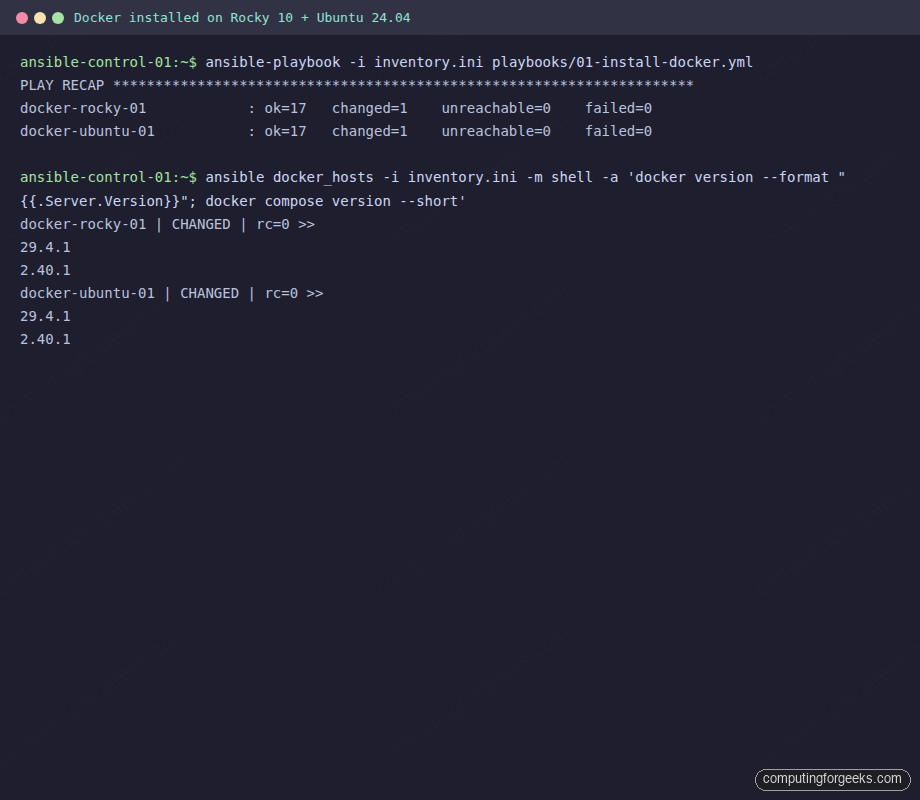
Task: Click '{{.Server.Version}}' template text
Action: click(100, 201)
